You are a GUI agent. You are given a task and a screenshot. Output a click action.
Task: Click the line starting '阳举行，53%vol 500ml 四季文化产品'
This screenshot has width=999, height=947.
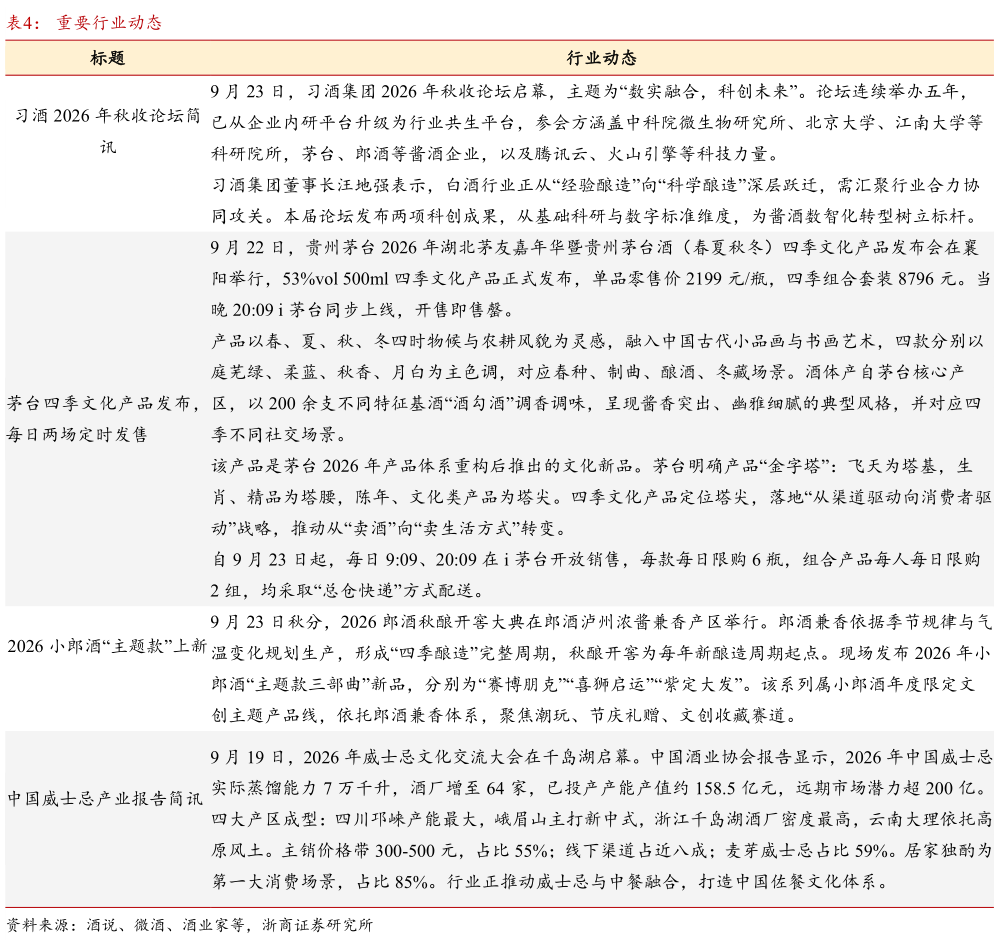coord(601,278)
